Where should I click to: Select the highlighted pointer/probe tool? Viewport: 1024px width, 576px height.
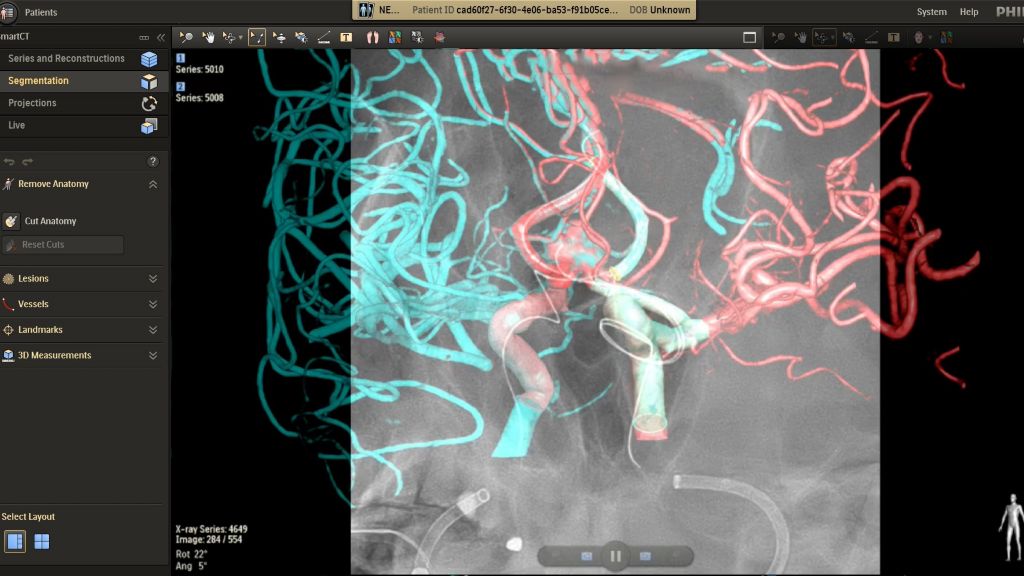point(257,37)
